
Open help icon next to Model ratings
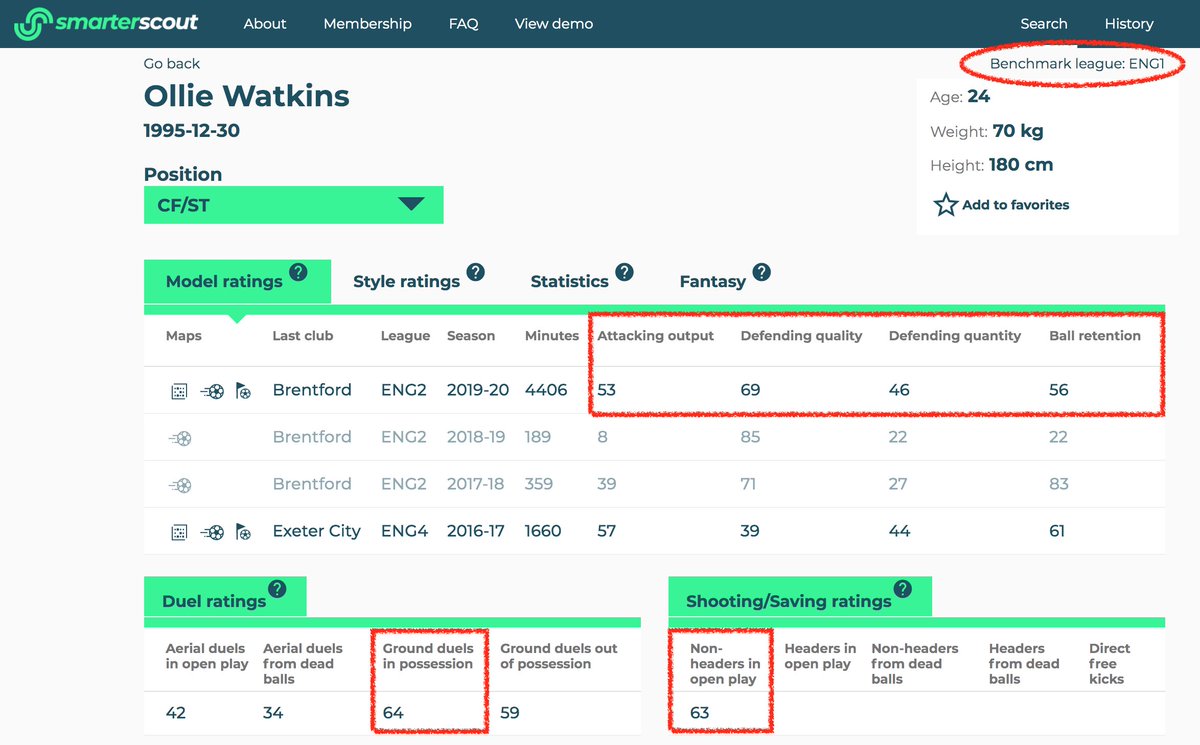coord(298,272)
